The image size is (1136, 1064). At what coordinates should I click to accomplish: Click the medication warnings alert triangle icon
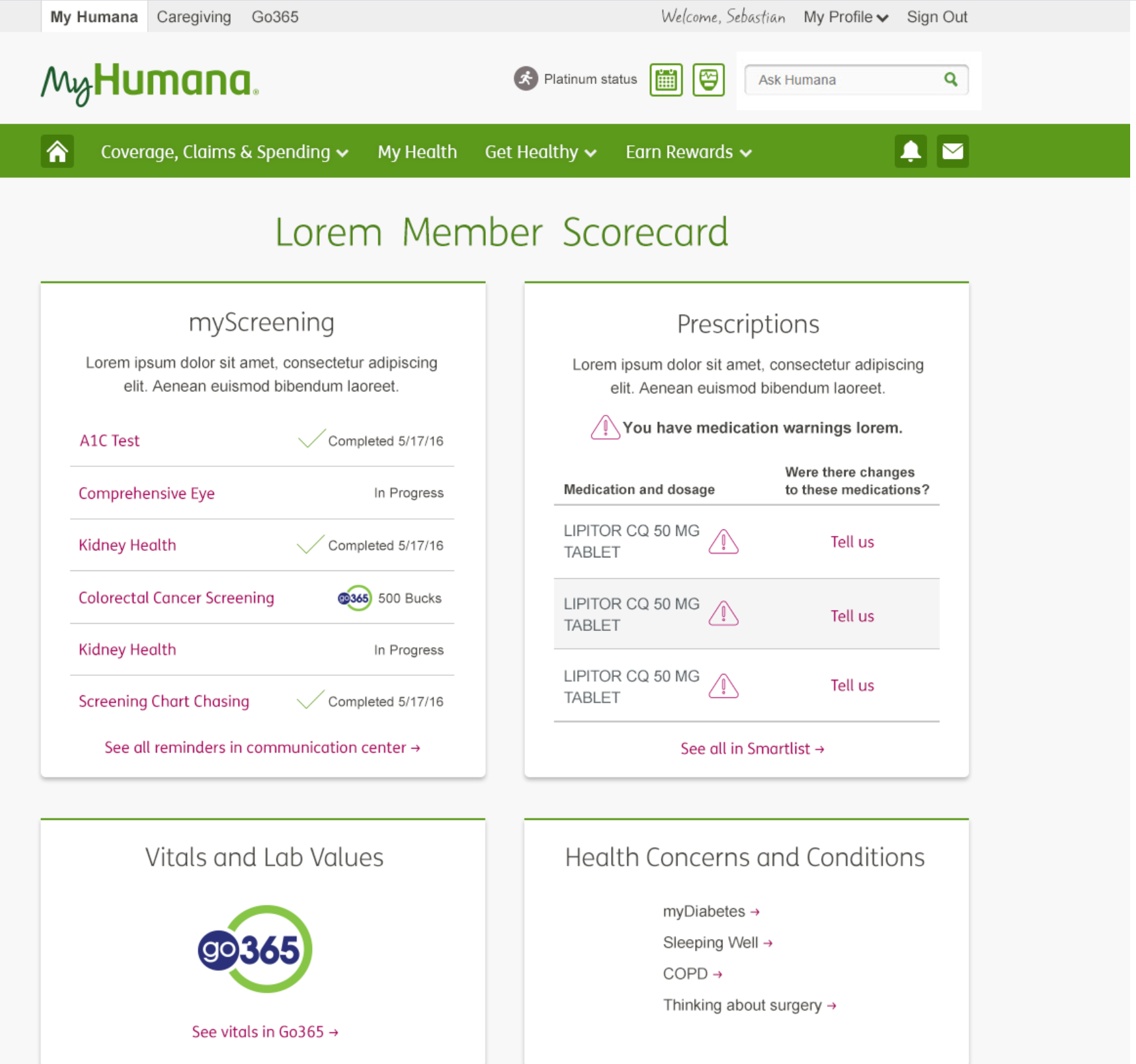tap(605, 427)
